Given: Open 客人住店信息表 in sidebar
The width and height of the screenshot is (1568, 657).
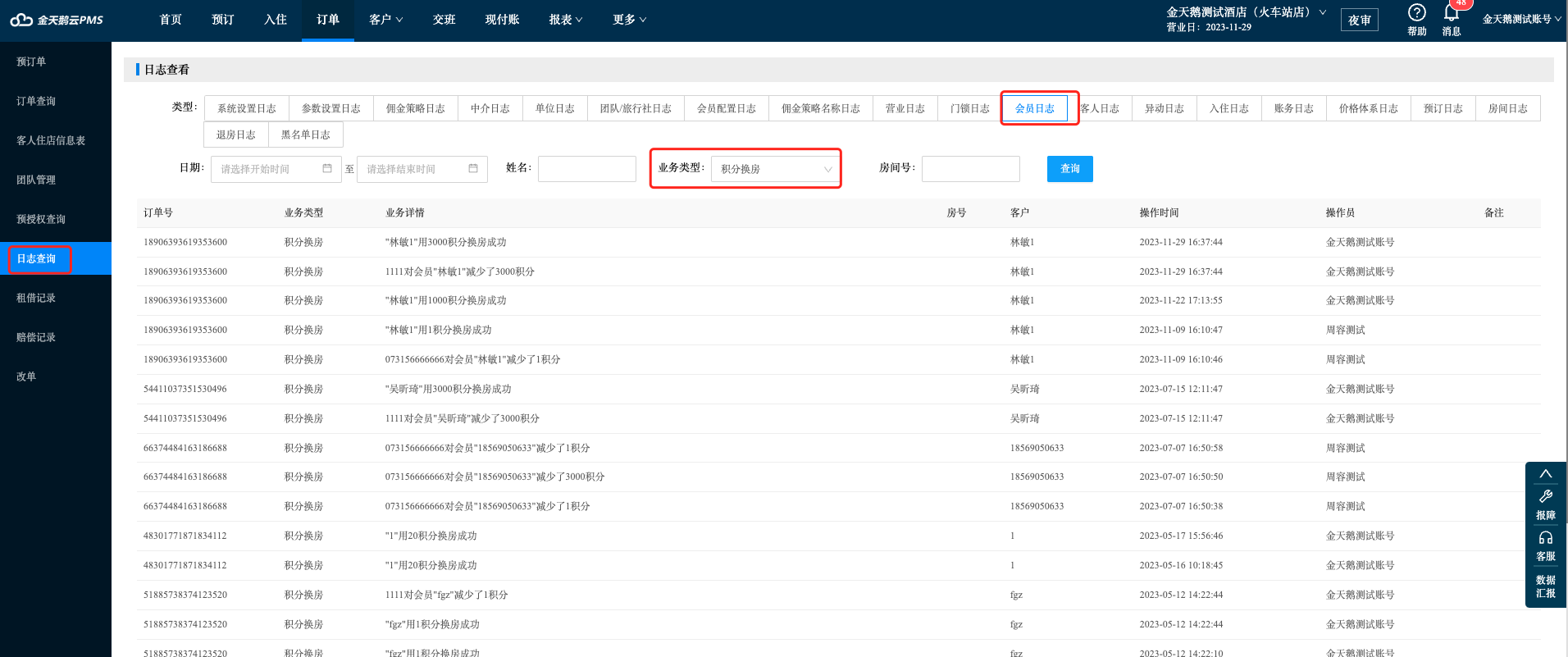Looking at the screenshot, I should tap(51, 140).
